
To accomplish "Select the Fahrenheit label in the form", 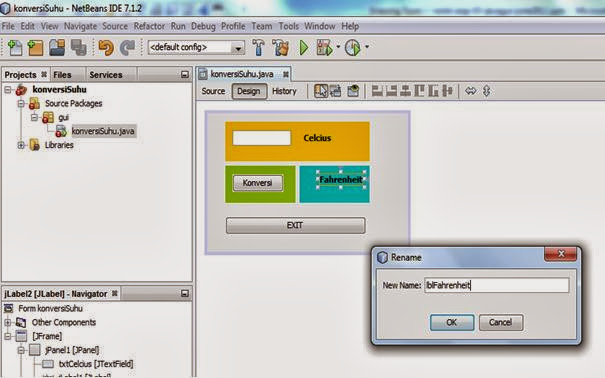I will 341,180.
